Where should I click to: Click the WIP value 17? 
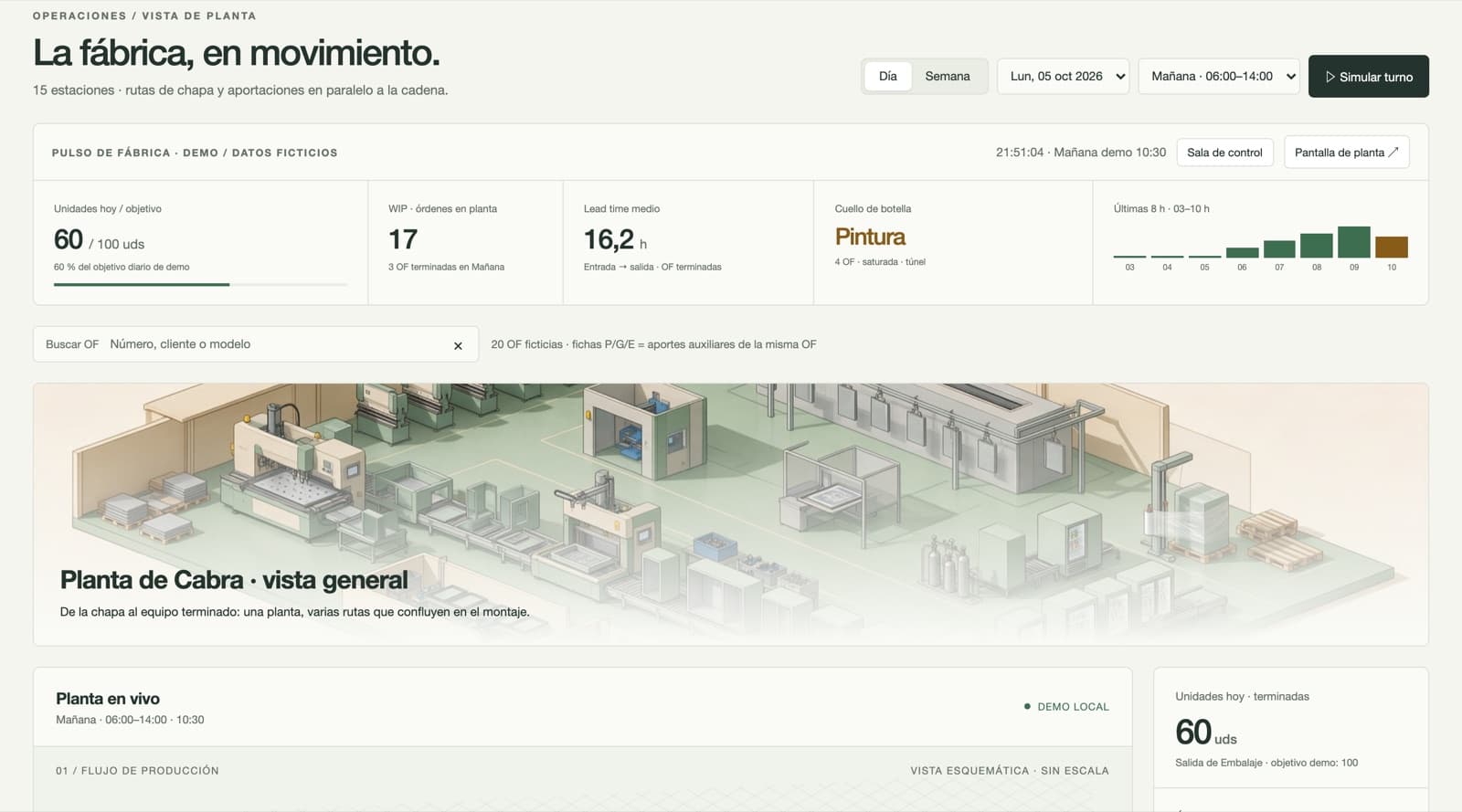(403, 239)
